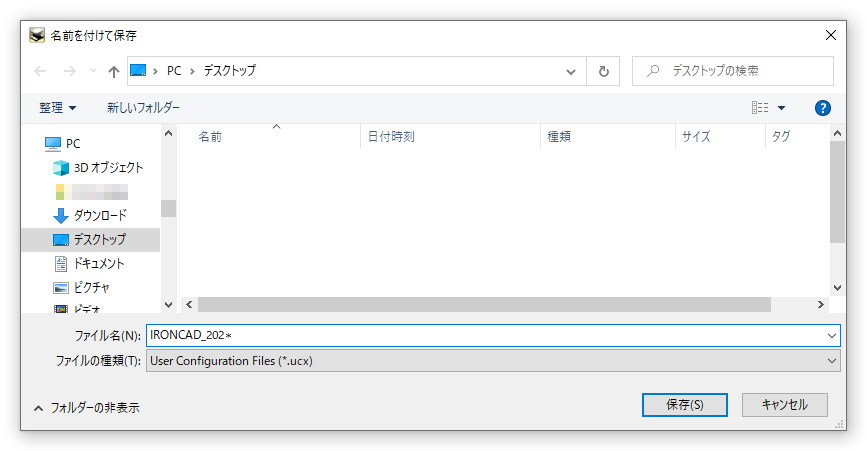Click the Back navigation arrow
The width and height of the screenshot is (867, 451).
40,71
